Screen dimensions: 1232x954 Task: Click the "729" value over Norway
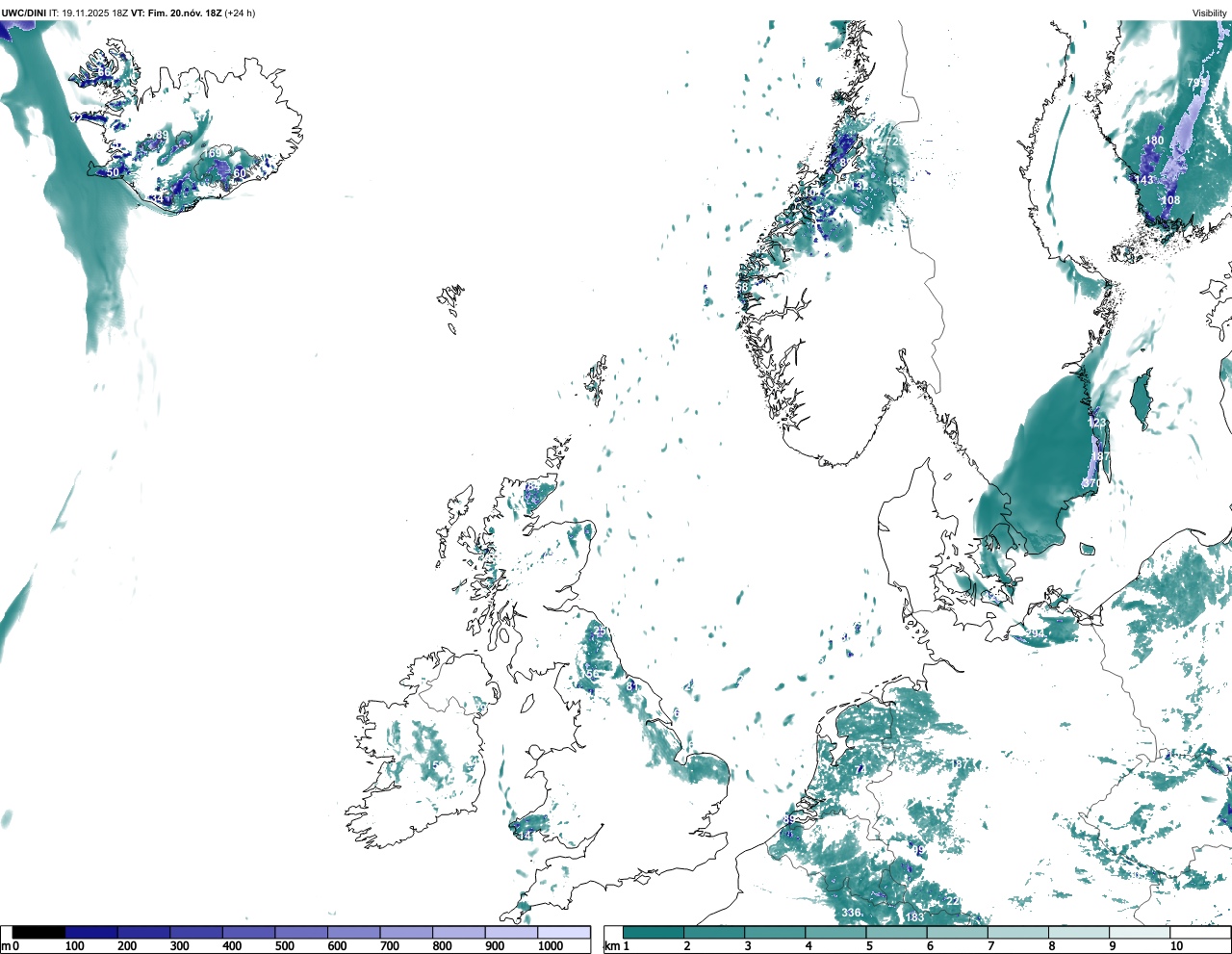(x=895, y=142)
